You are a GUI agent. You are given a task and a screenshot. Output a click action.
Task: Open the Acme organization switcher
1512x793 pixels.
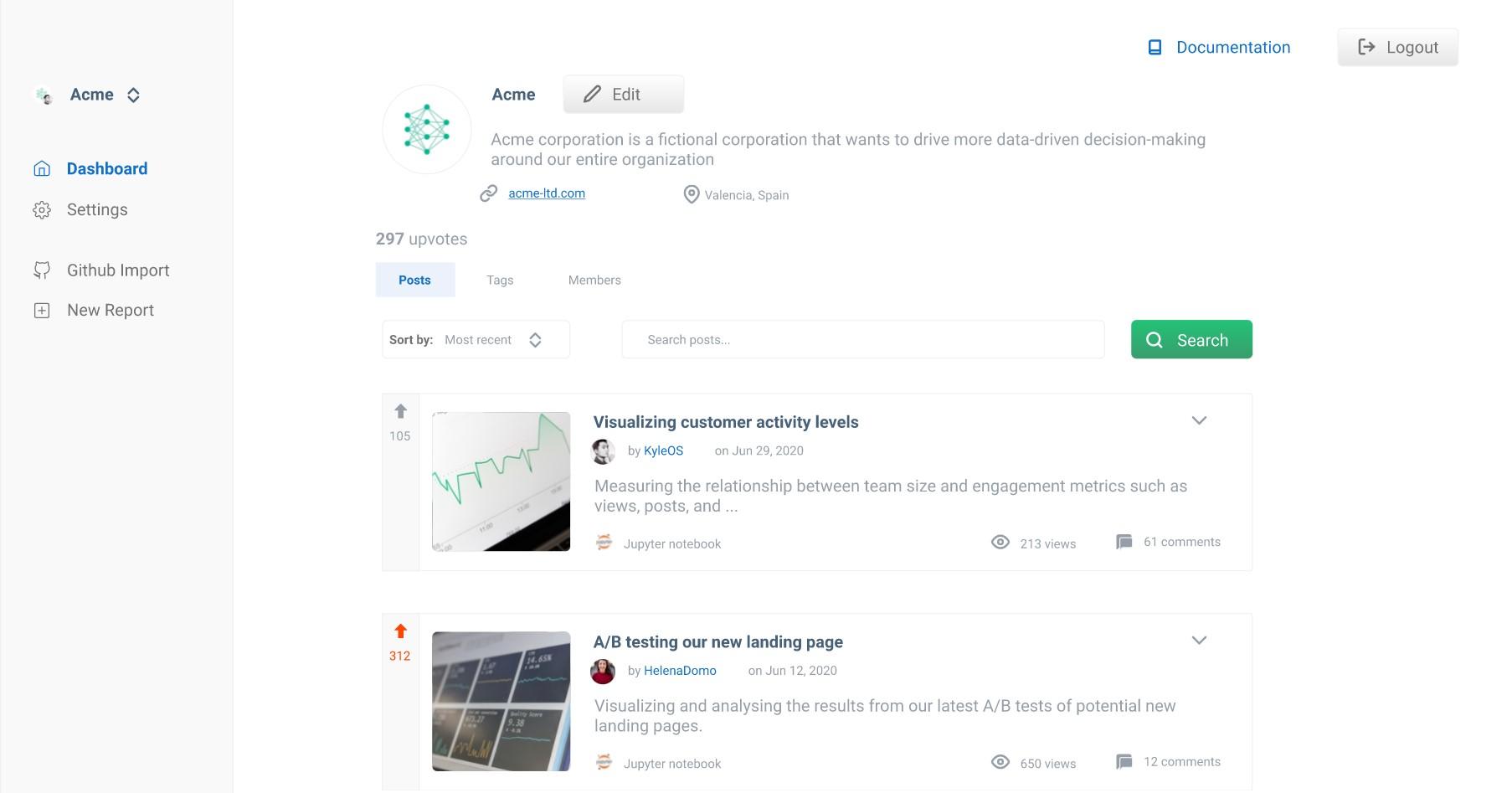pyautogui.click(x=133, y=95)
